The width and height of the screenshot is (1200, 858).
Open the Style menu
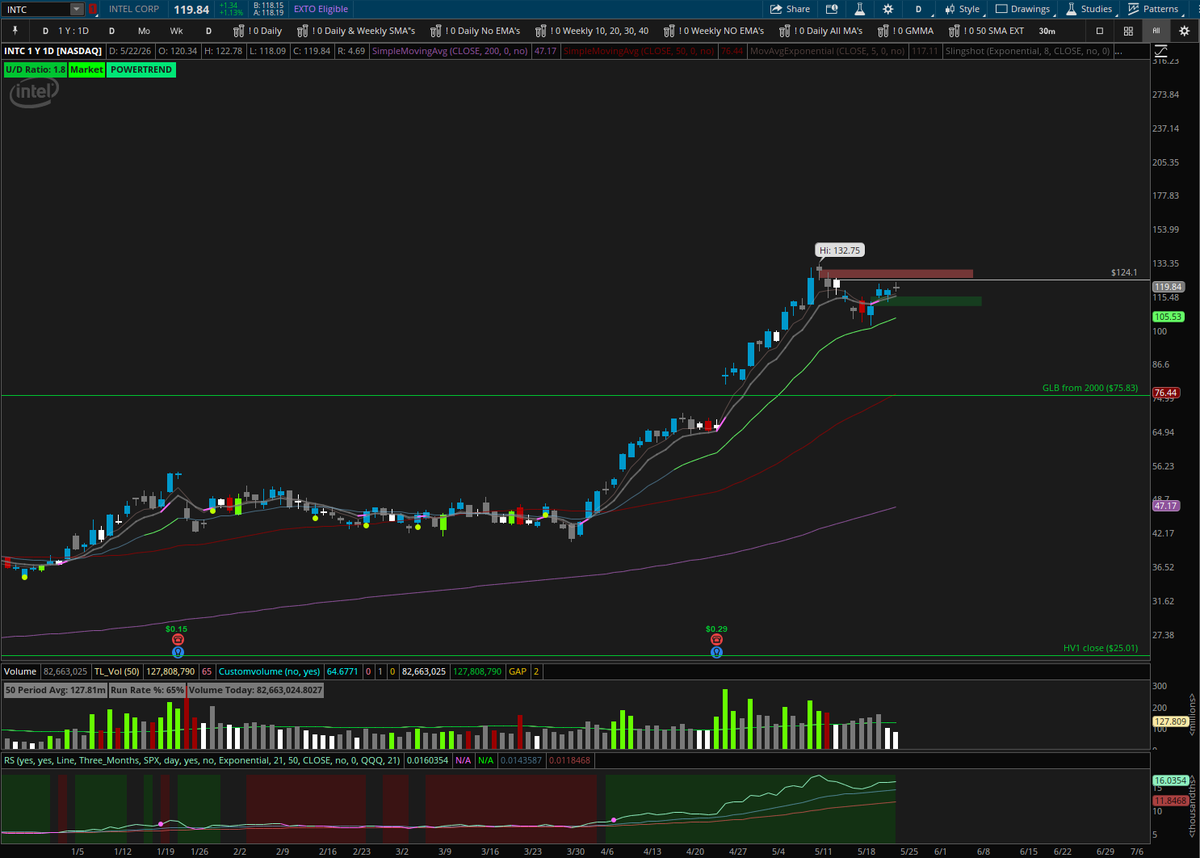point(962,9)
